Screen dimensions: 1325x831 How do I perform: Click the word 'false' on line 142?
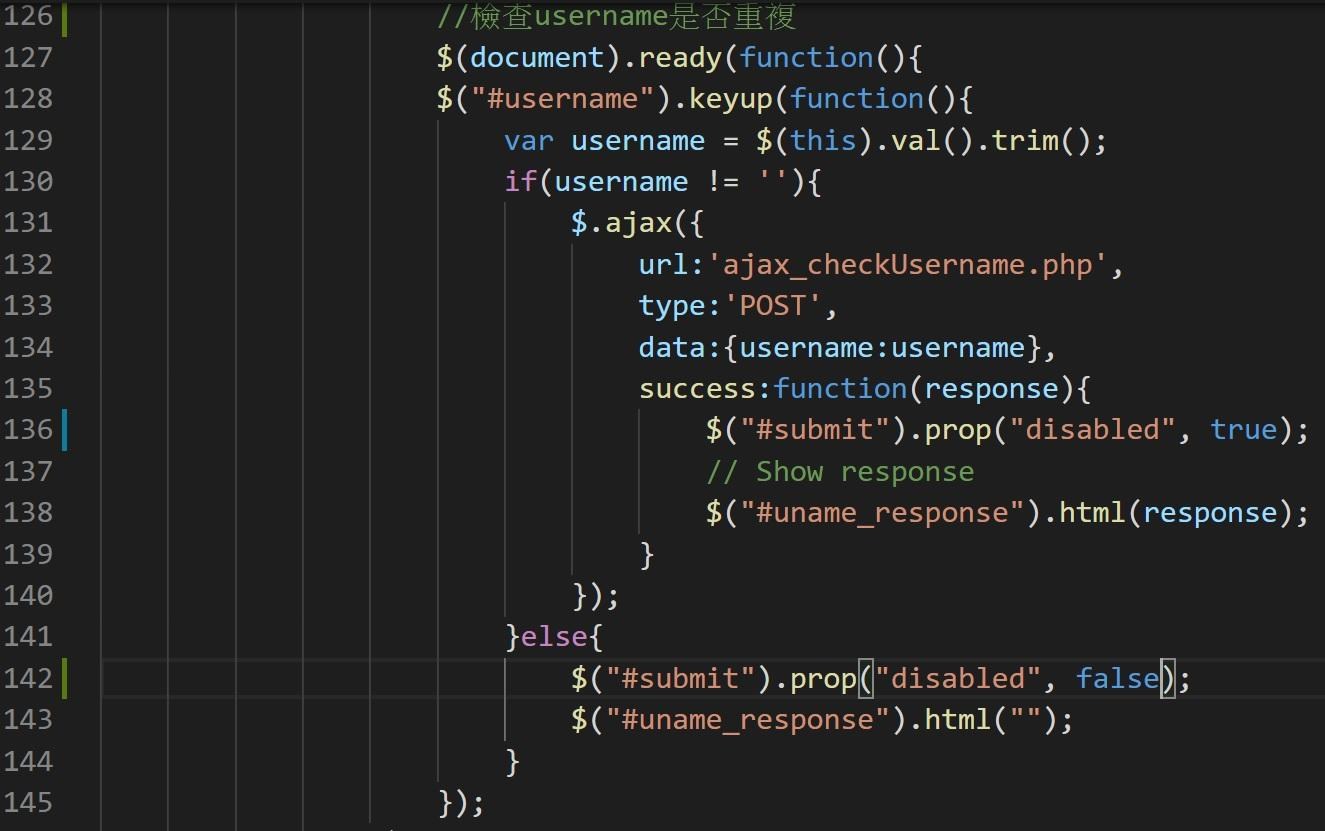pyautogui.click(x=1116, y=679)
